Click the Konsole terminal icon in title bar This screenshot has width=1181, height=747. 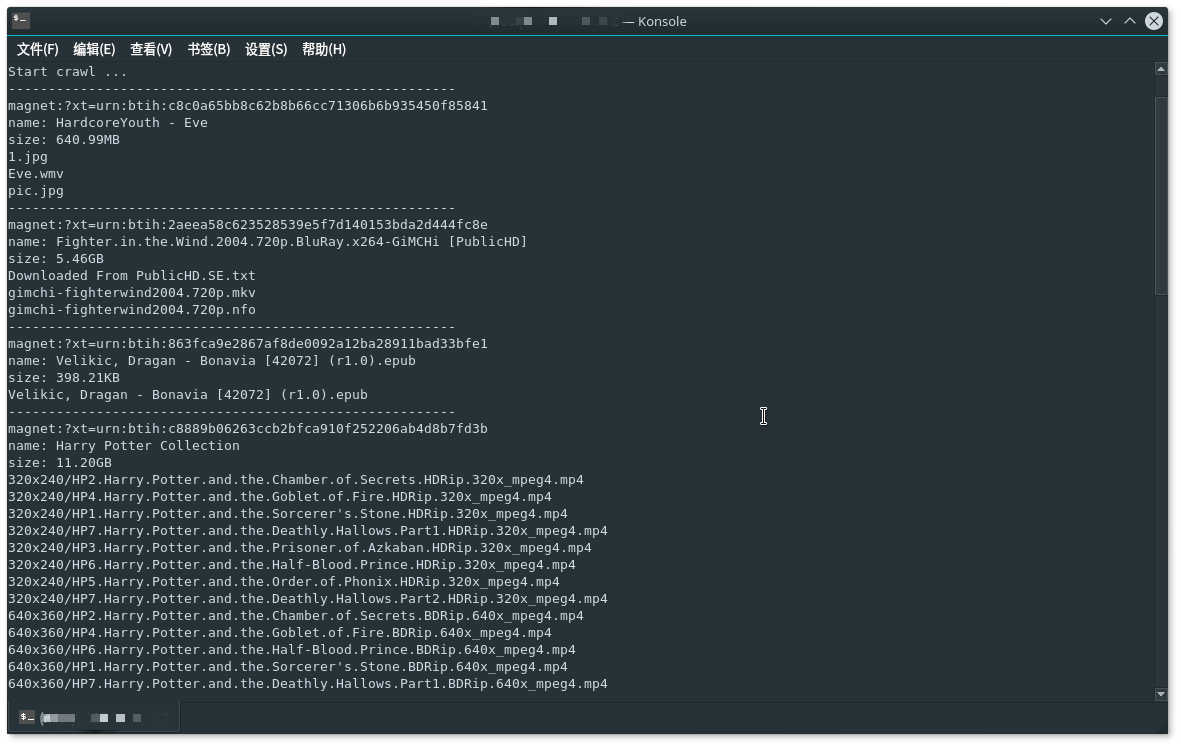coord(21,20)
